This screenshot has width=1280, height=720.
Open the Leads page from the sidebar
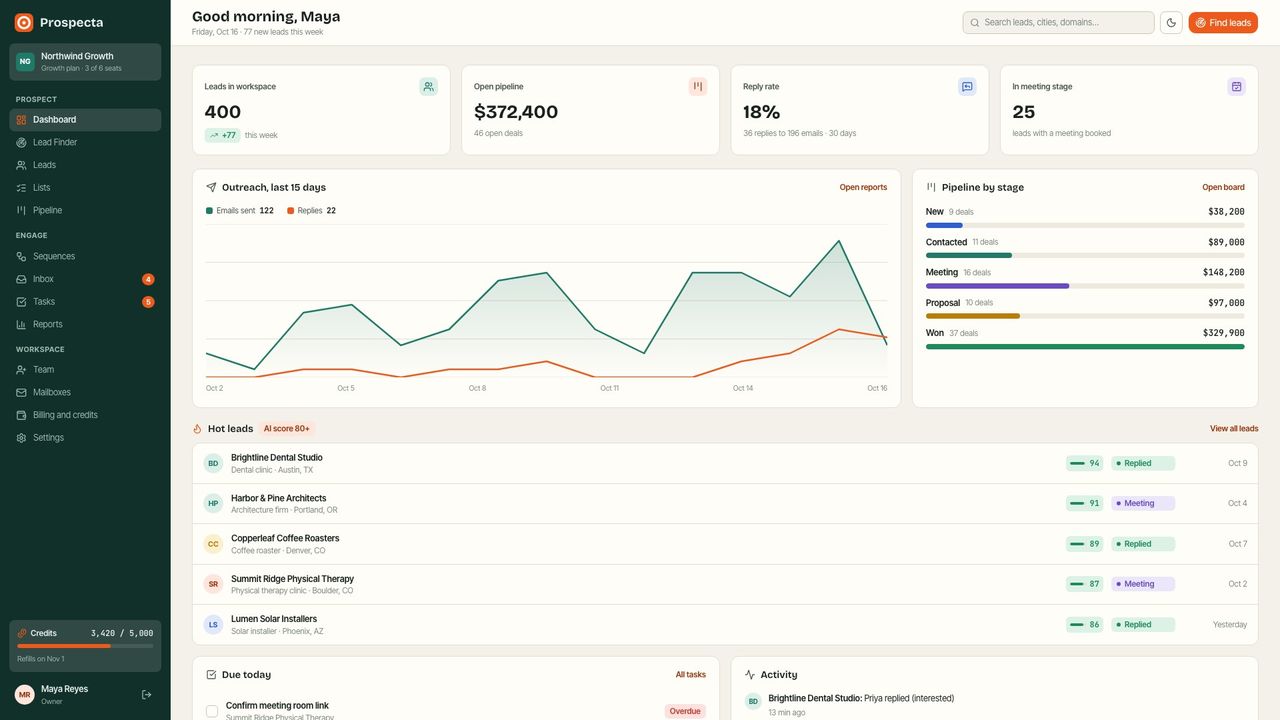tap(85, 165)
